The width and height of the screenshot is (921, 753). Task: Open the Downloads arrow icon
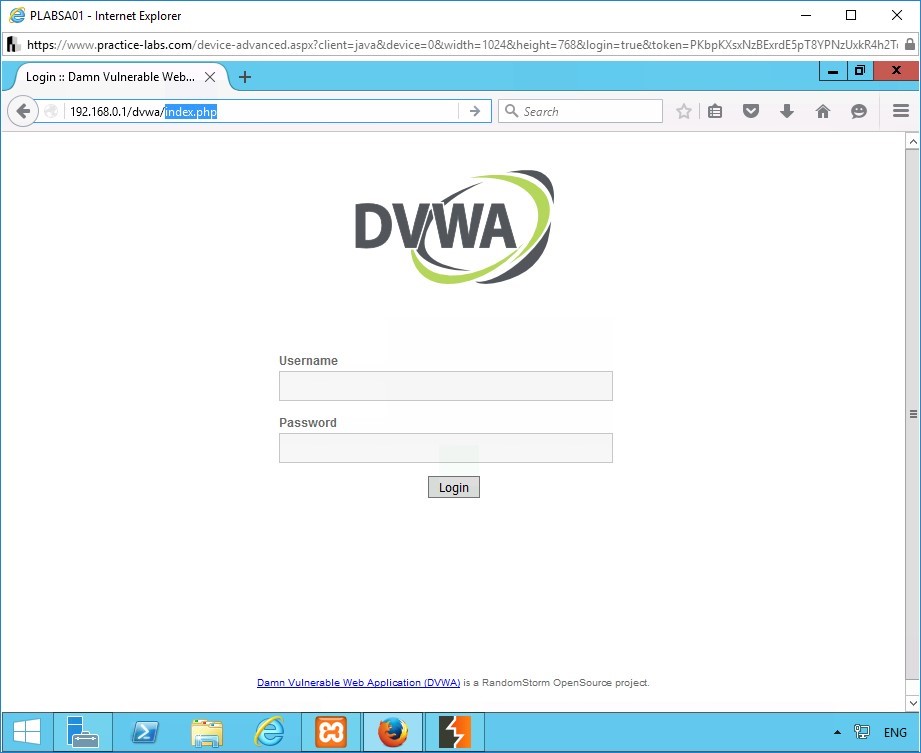coord(787,112)
